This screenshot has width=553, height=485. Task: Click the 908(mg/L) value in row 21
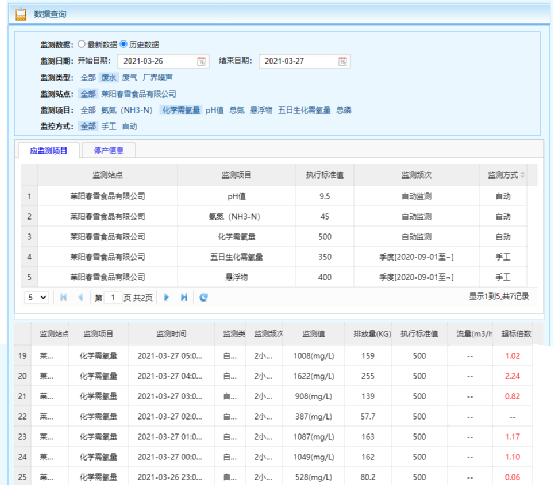314,396
